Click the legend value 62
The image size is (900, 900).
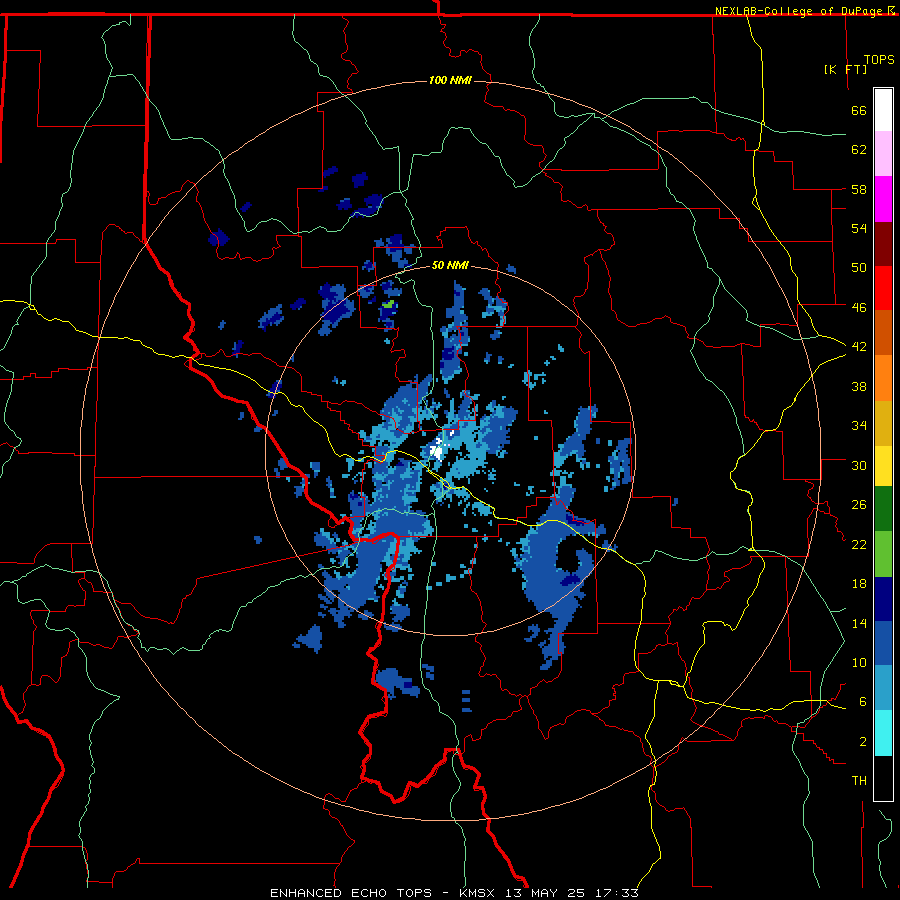(x=859, y=150)
